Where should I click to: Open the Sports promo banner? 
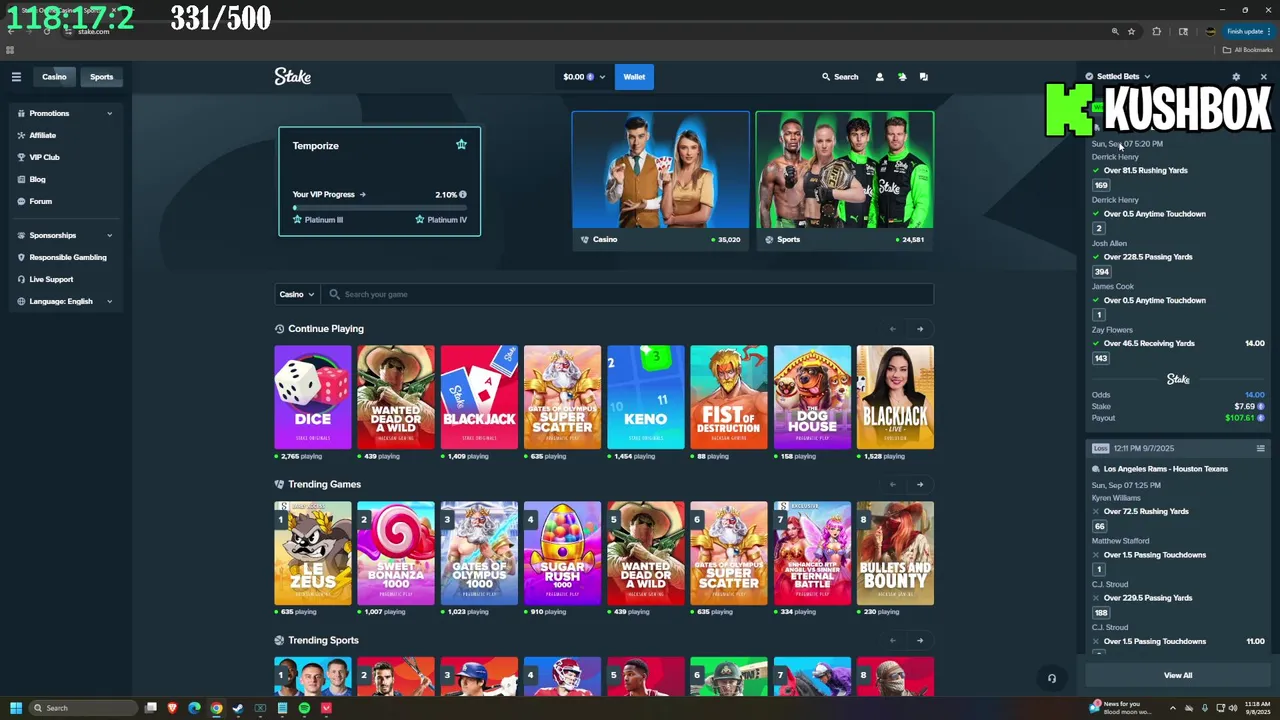[845, 180]
